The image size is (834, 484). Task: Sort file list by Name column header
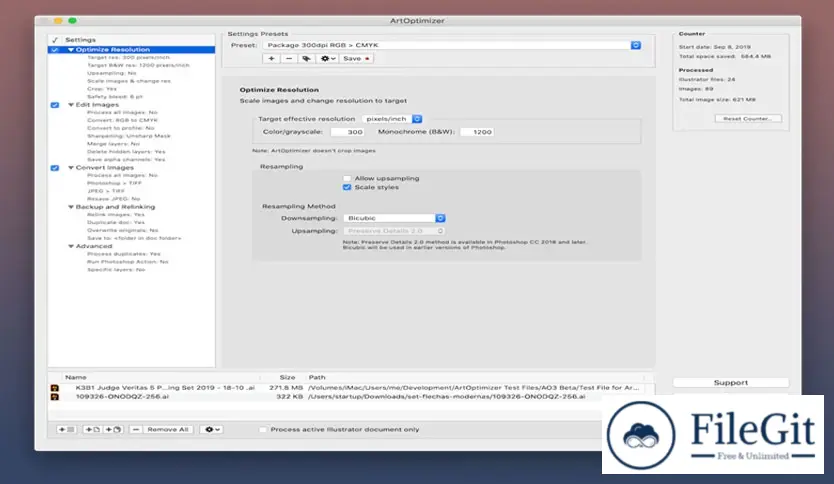click(76, 377)
